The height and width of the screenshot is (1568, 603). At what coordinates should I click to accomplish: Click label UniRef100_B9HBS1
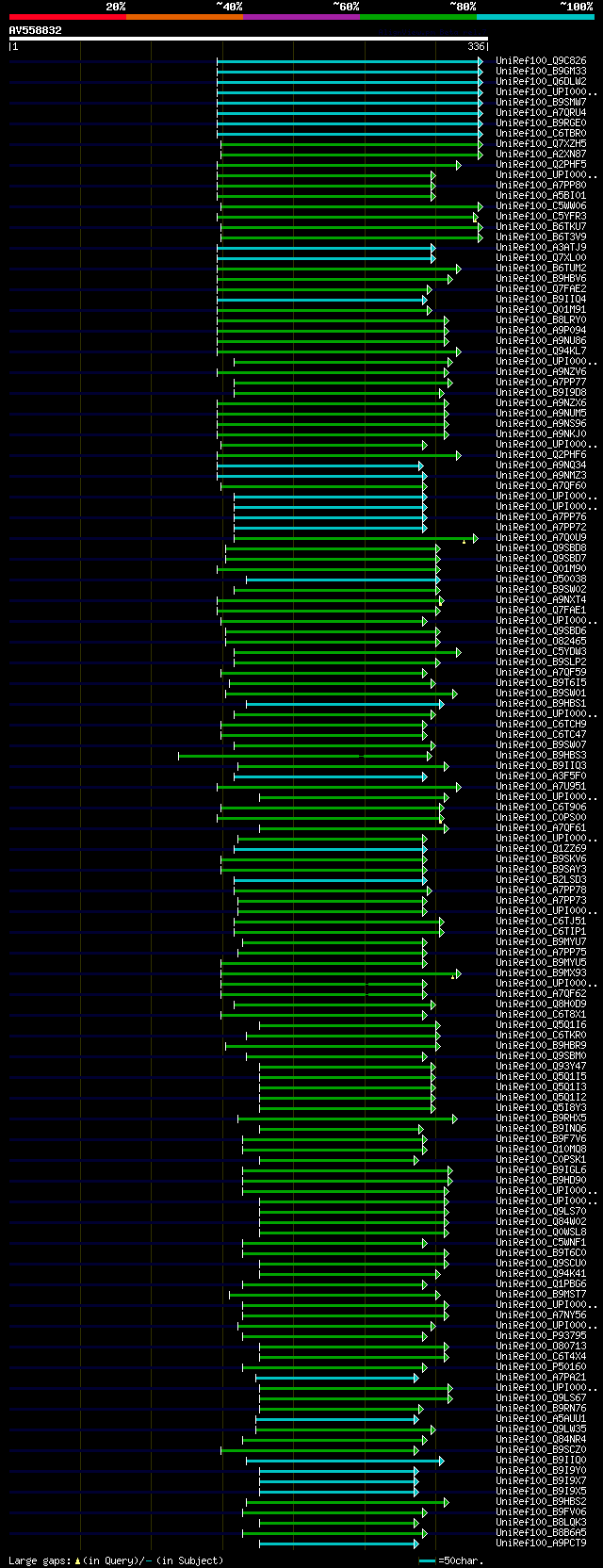tap(541, 704)
